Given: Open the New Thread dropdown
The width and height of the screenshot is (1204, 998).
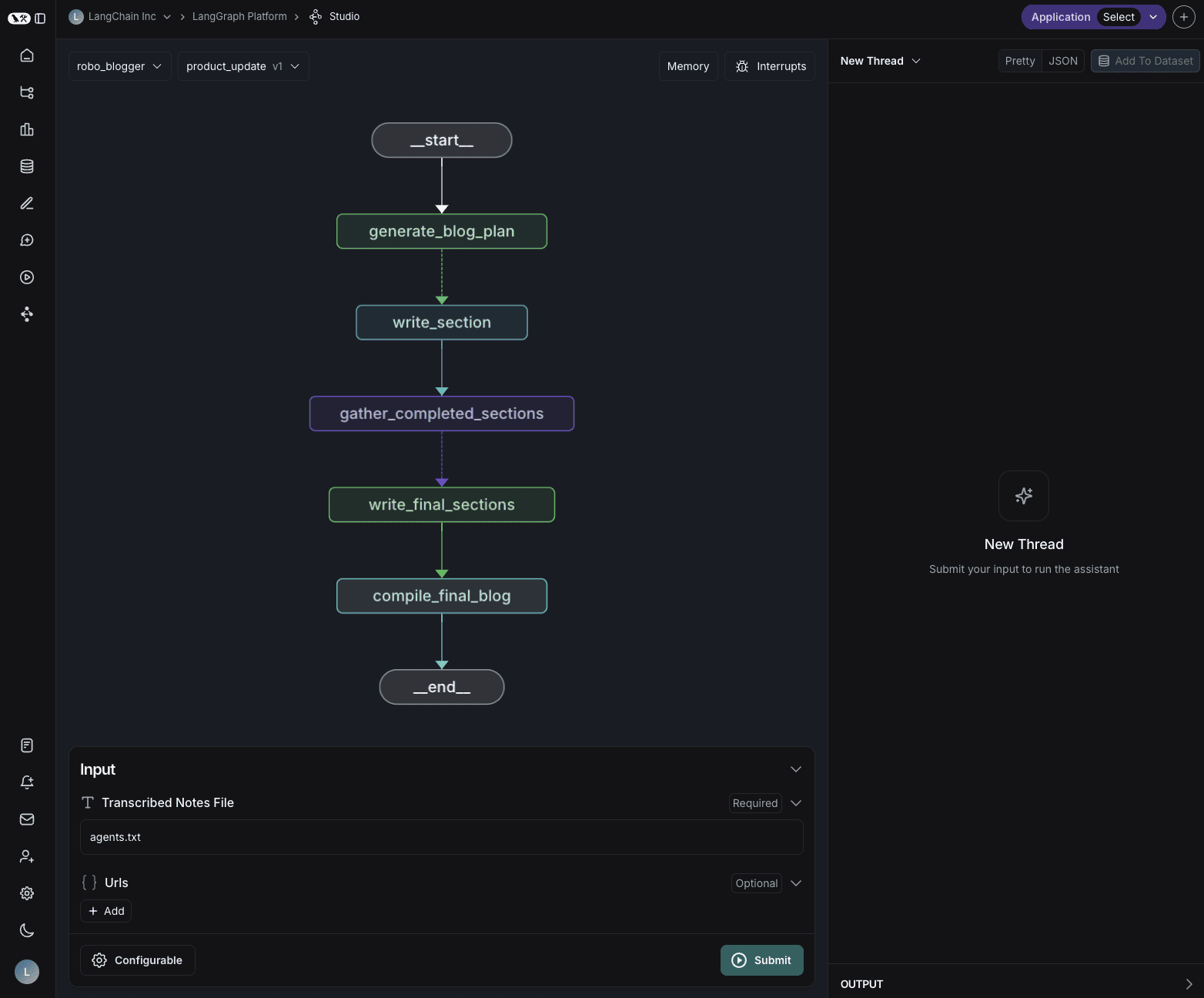Looking at the screenshot, I should (881, 61).
